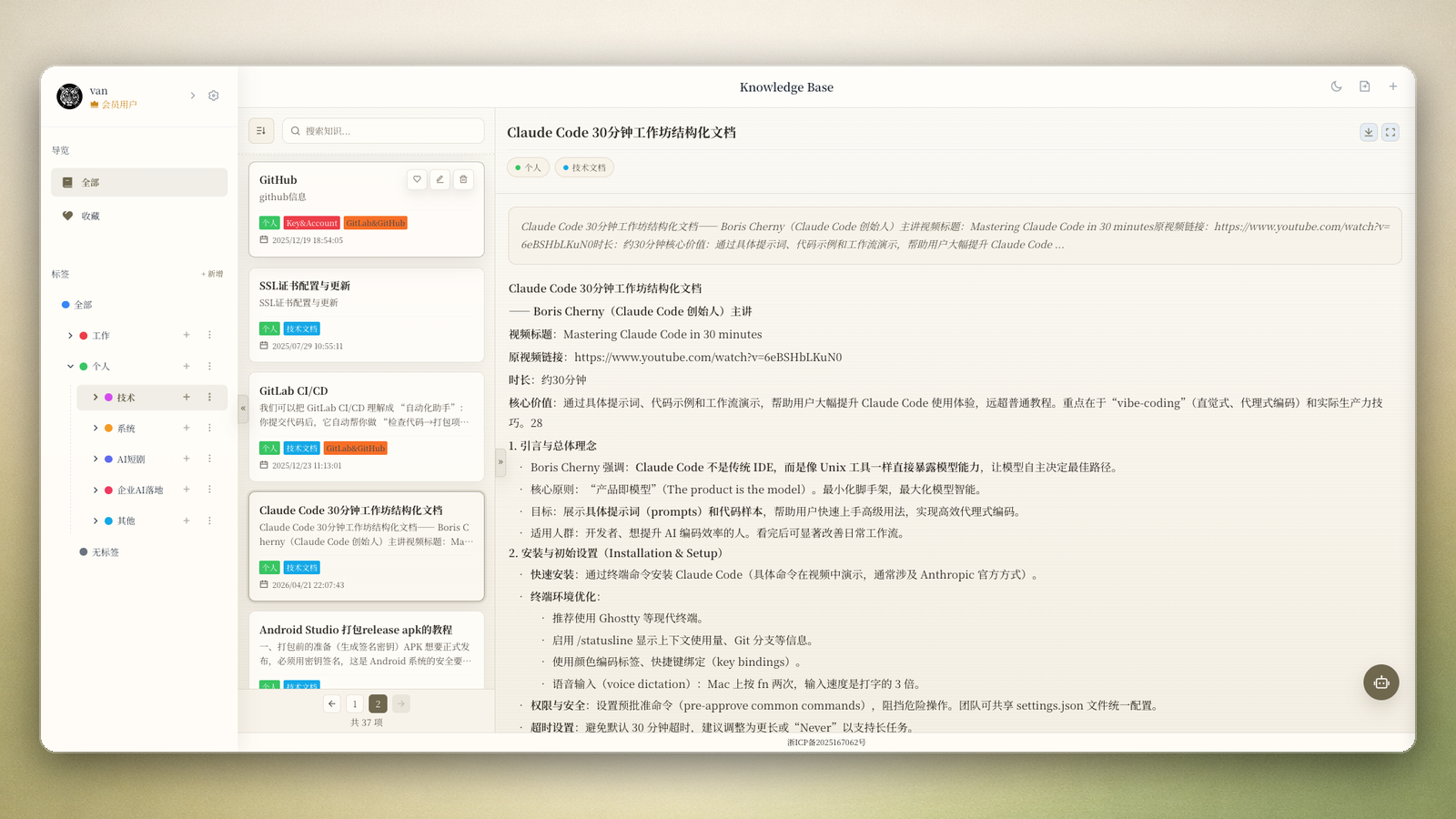
Task: Add a sub-tag under 企业AI落地
Action: pyautogui.click(x=187, y=490)
